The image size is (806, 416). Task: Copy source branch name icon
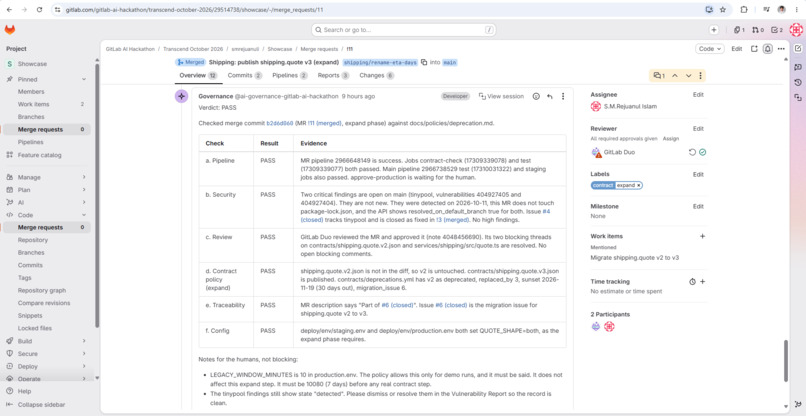424,62
